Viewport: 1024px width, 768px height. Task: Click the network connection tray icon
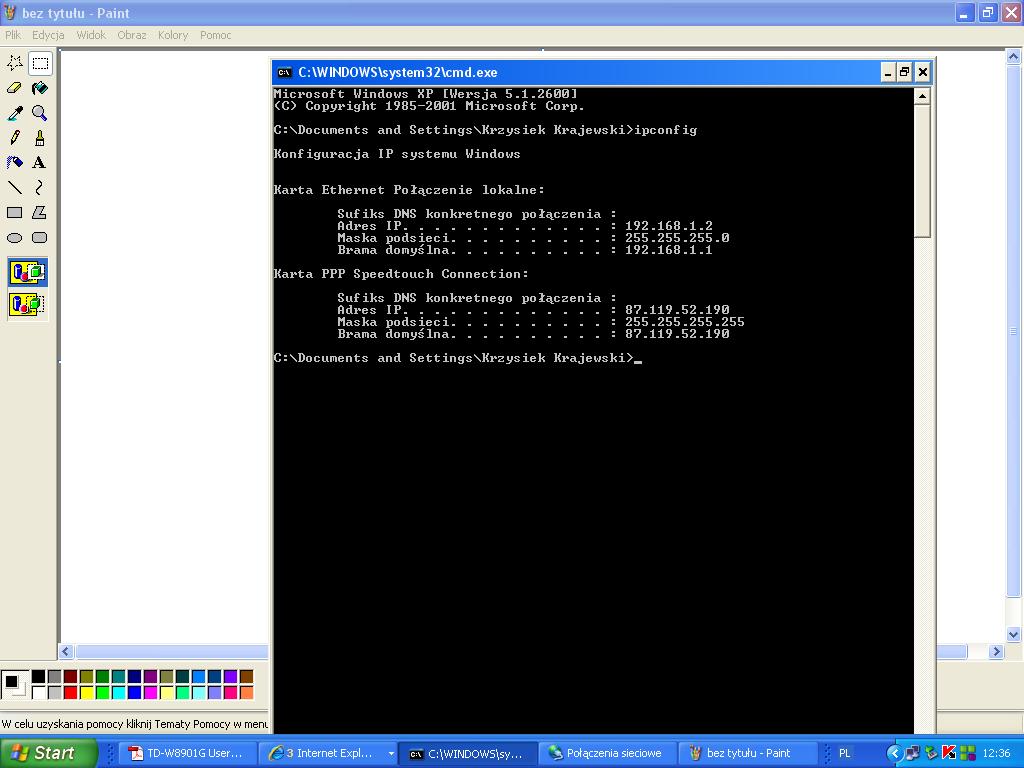(x=912, y=753)
